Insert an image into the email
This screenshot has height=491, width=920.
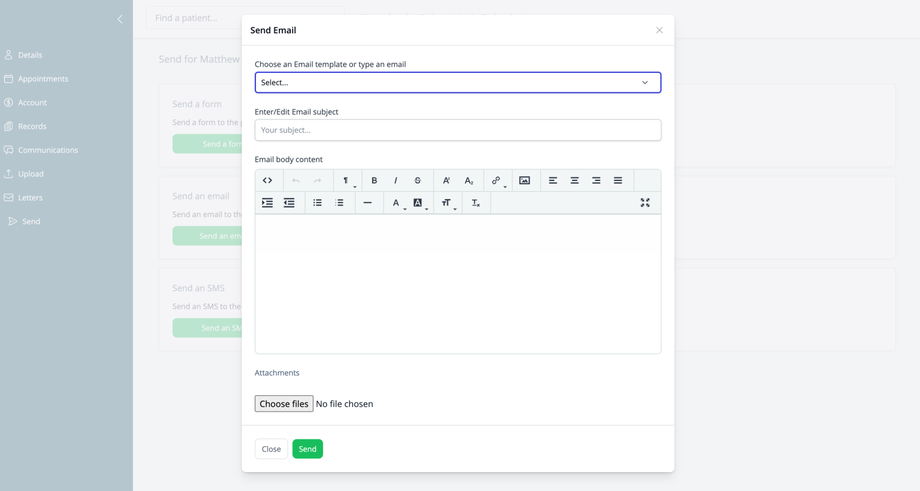pyautogui.click(x=524, y=181)
